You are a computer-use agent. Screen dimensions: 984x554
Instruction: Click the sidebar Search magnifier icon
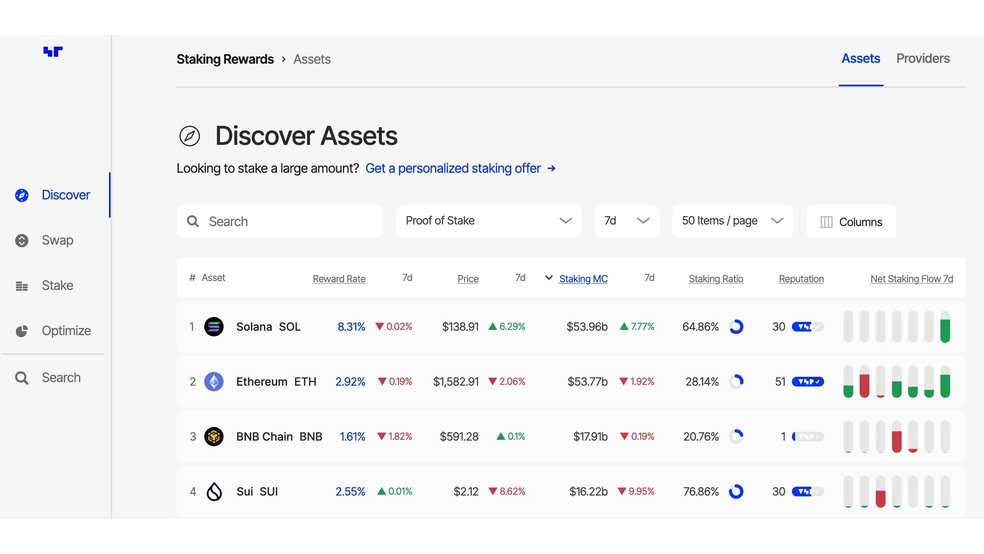pos(22,378)
